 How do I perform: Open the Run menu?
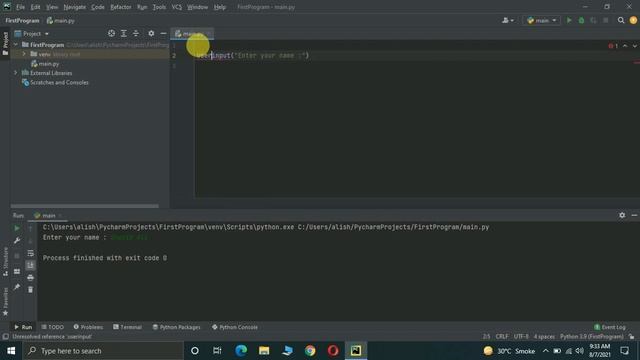(x=142, y=7)
